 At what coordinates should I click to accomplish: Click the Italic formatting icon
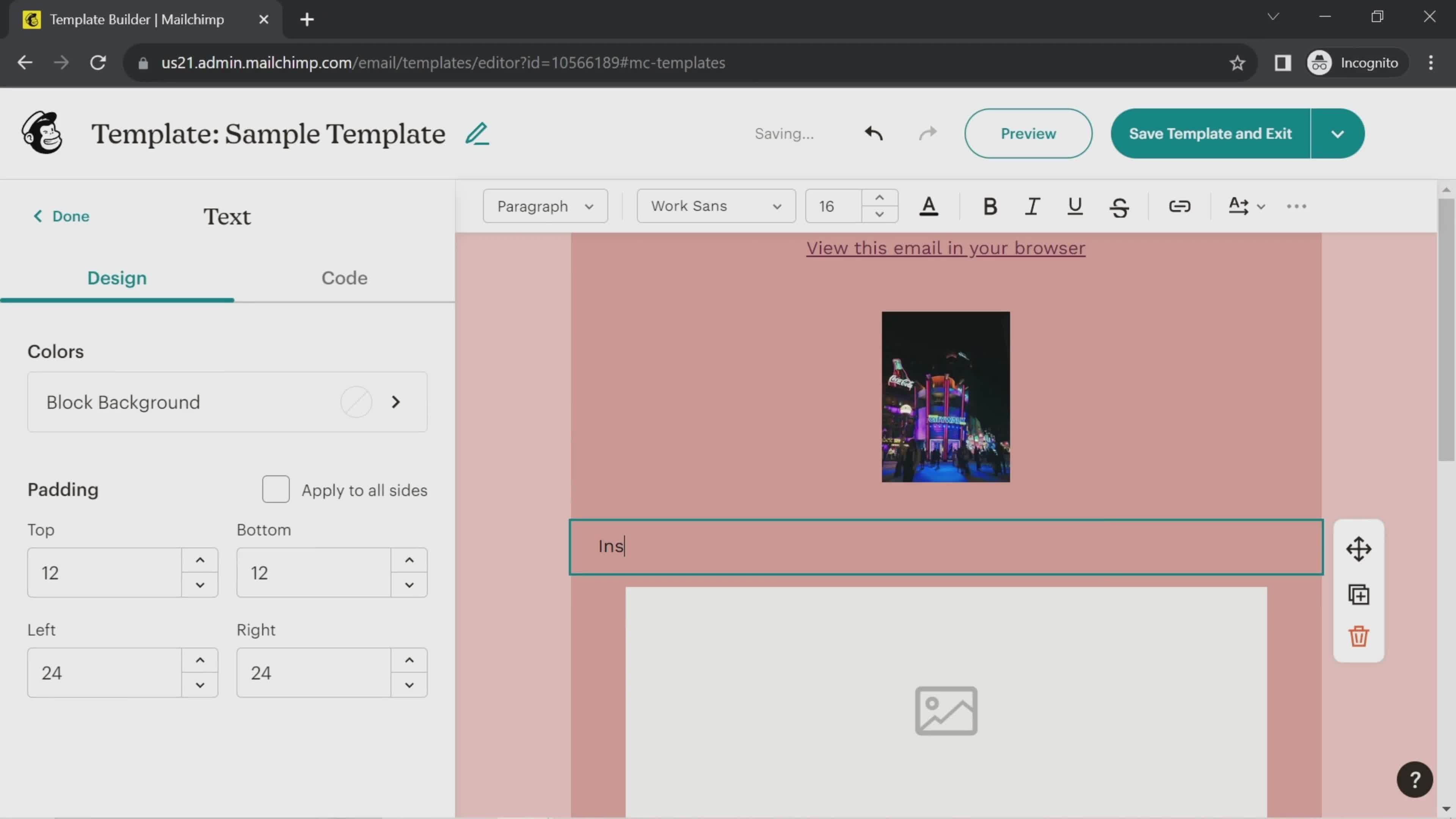[x=1032, y=206]
